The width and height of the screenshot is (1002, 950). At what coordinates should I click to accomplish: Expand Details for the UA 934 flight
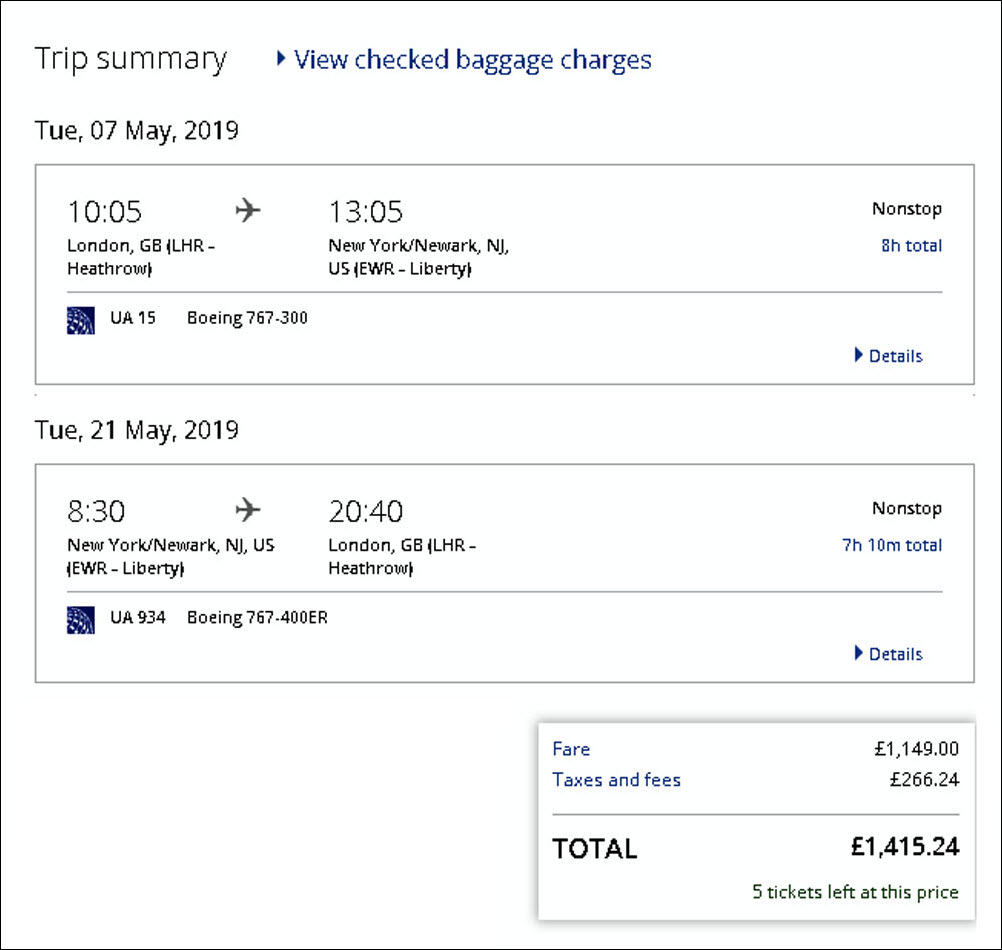point(888,654)
